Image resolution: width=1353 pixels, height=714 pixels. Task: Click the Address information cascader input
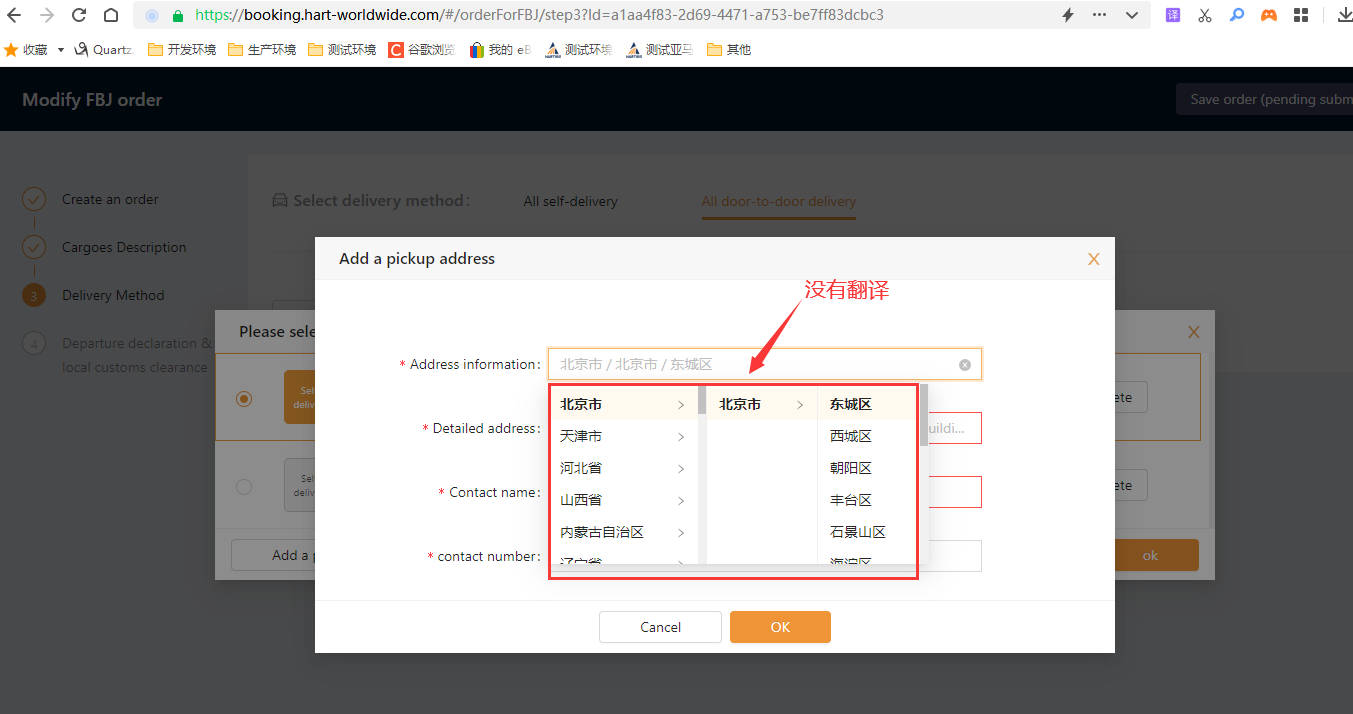pyautogui.click(x=750, y=365)
